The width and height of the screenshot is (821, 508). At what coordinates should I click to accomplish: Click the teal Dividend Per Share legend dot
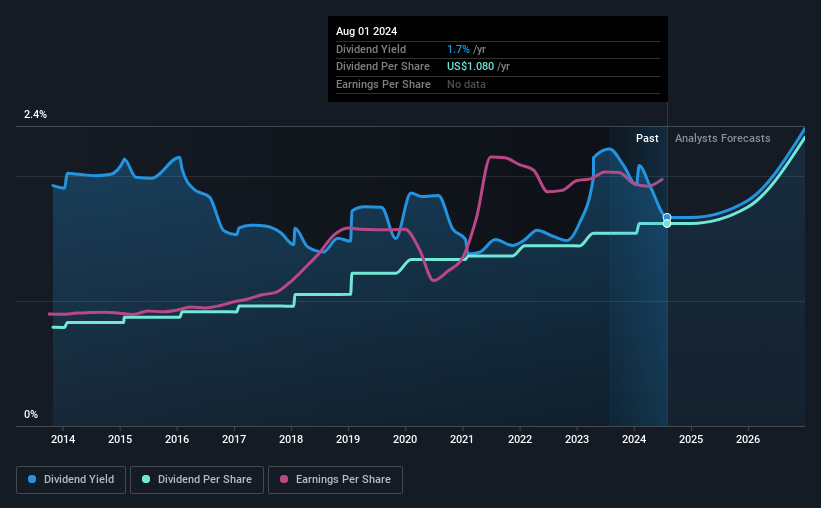point(146,479)
